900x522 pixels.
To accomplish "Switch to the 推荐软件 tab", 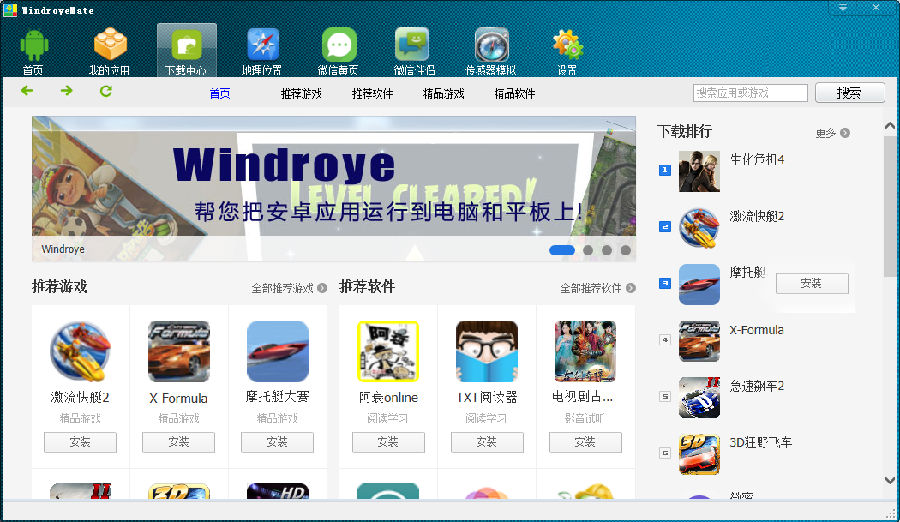I will pos(373,94).
